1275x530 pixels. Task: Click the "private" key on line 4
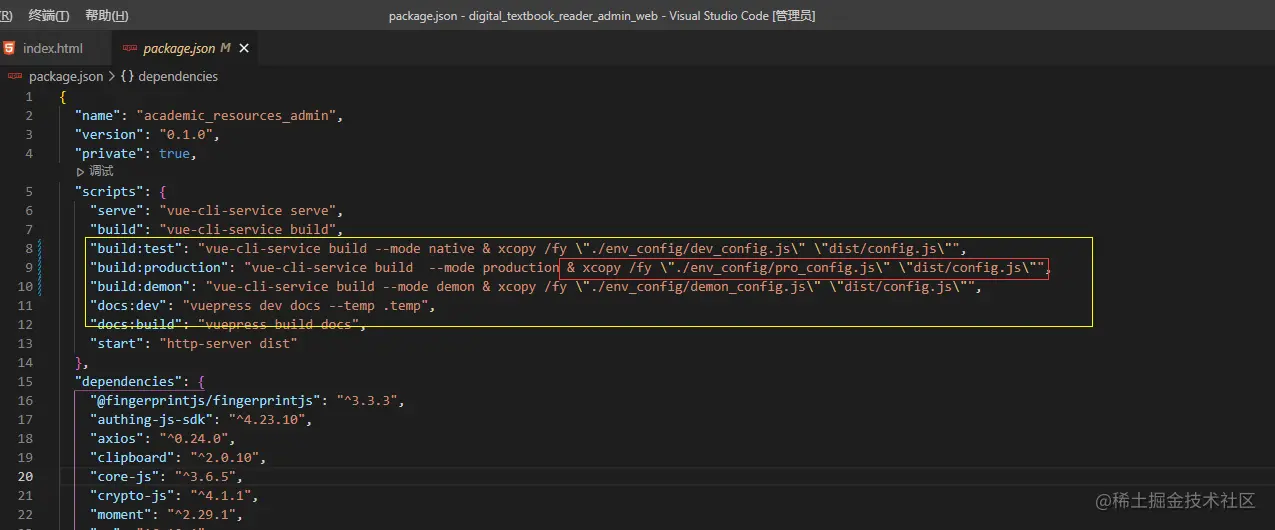point(110,153)
